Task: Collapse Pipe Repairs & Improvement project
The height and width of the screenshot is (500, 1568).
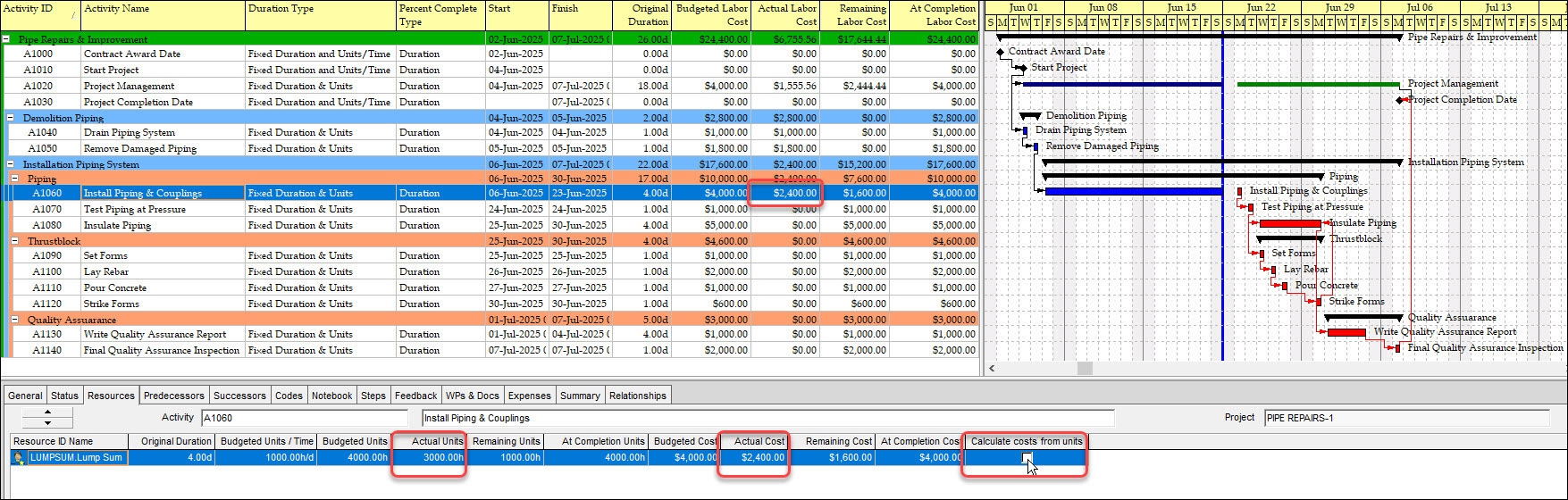Action: [6, 39]
